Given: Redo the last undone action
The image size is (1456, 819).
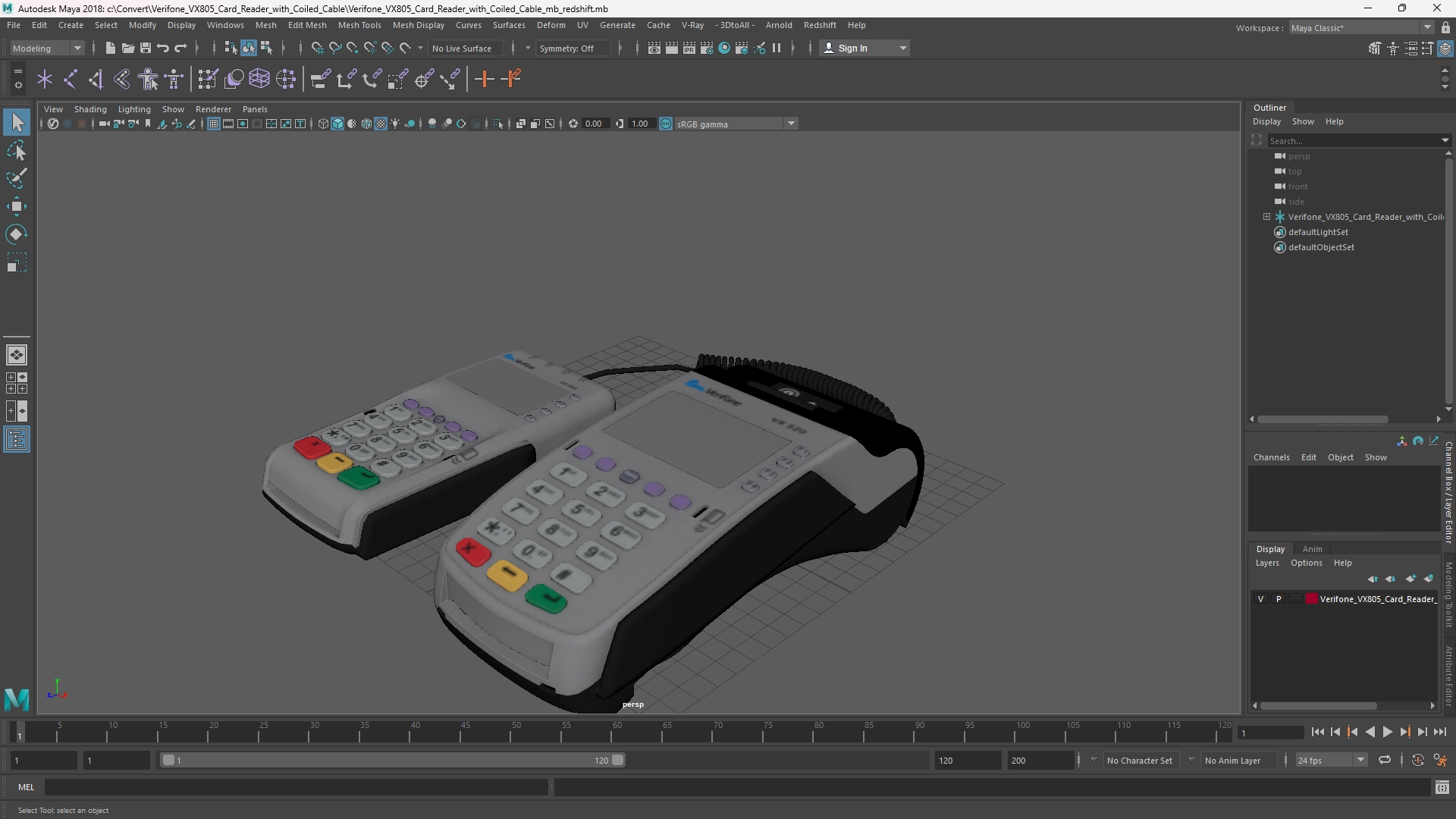Looking at the screenshot, I should click(x=180, y=48).
